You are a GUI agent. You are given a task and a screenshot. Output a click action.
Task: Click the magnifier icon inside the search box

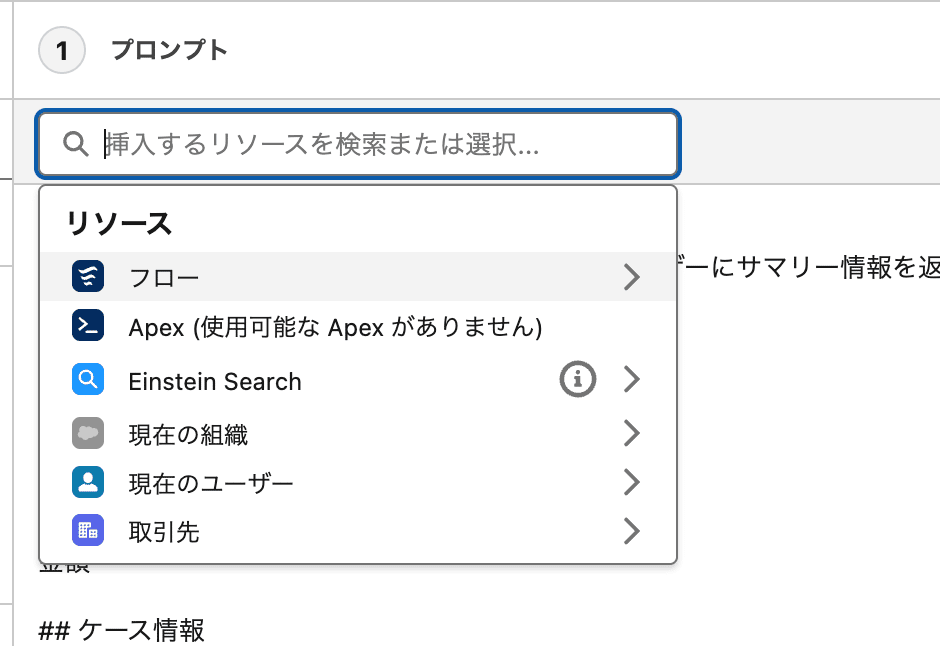pyautogui.click(x=75, y=143)
